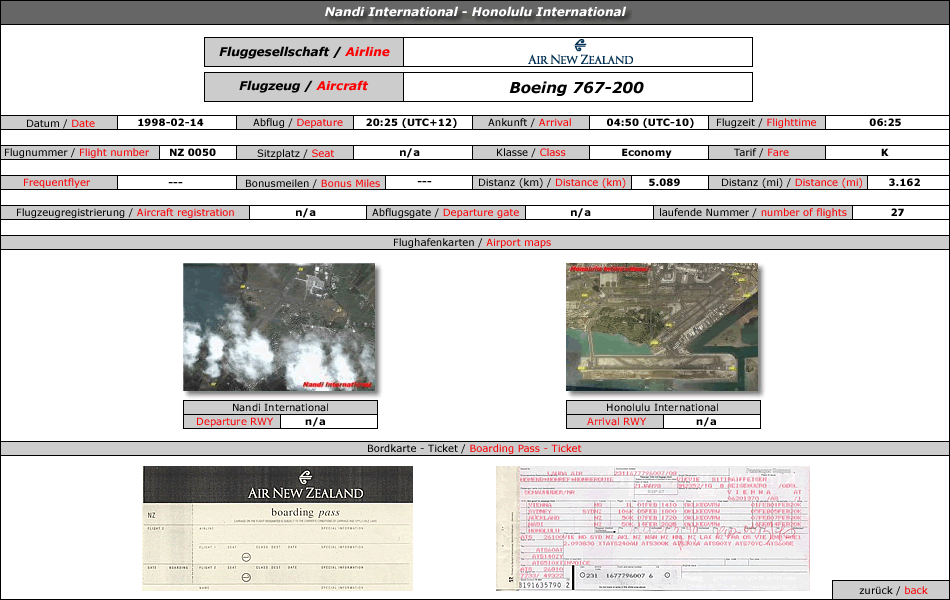Open the pink flight ticket scan image

652,528
